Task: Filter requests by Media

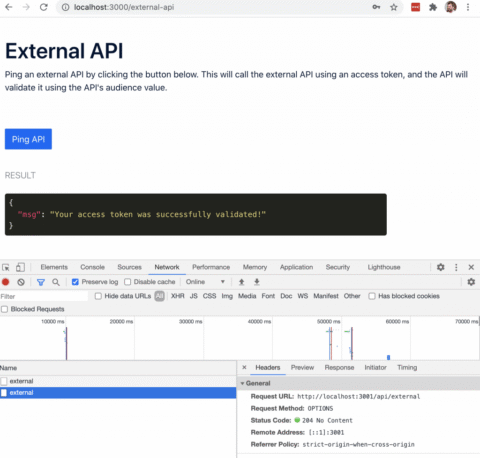Action: (x=247, y=296)
